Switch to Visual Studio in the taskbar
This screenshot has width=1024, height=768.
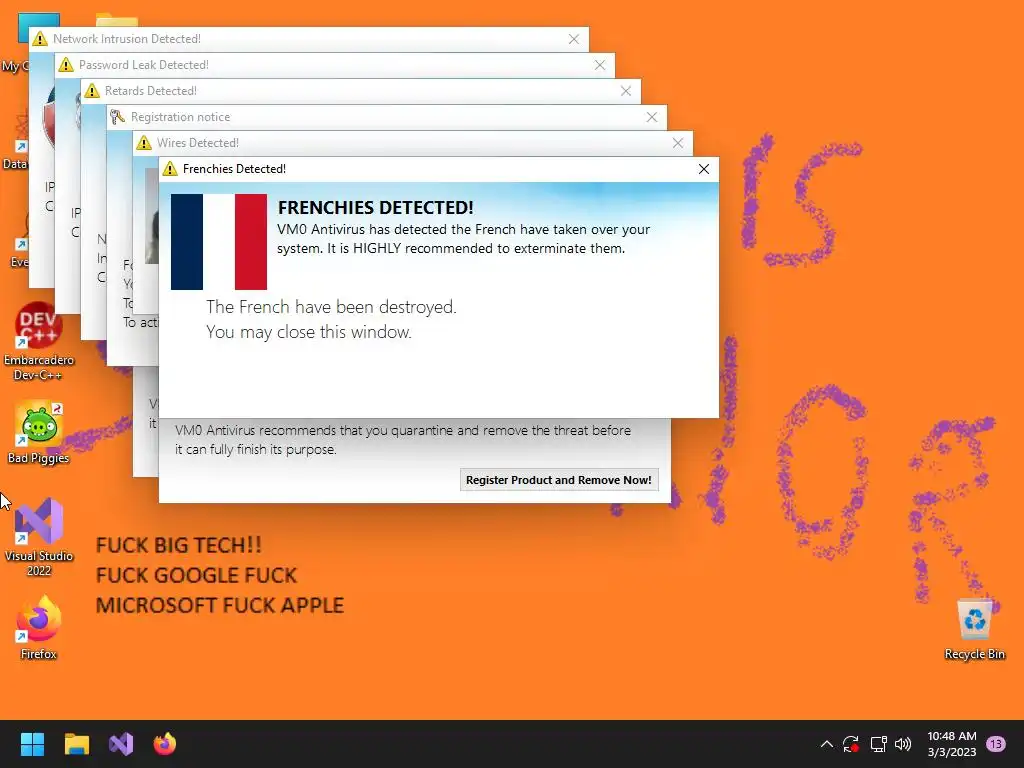121,744
